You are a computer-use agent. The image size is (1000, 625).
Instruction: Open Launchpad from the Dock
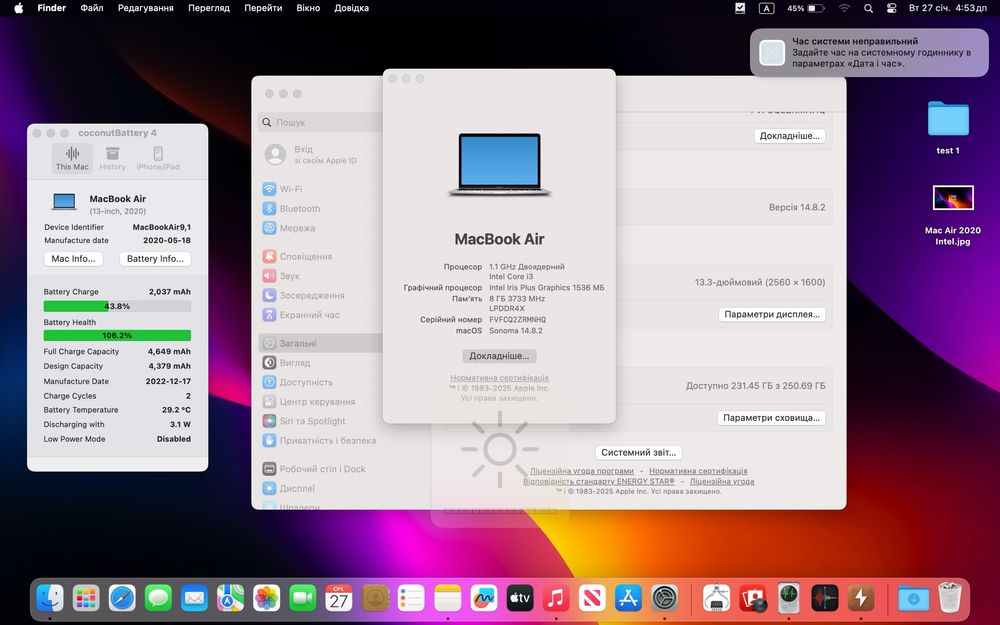tap(86, 598)
